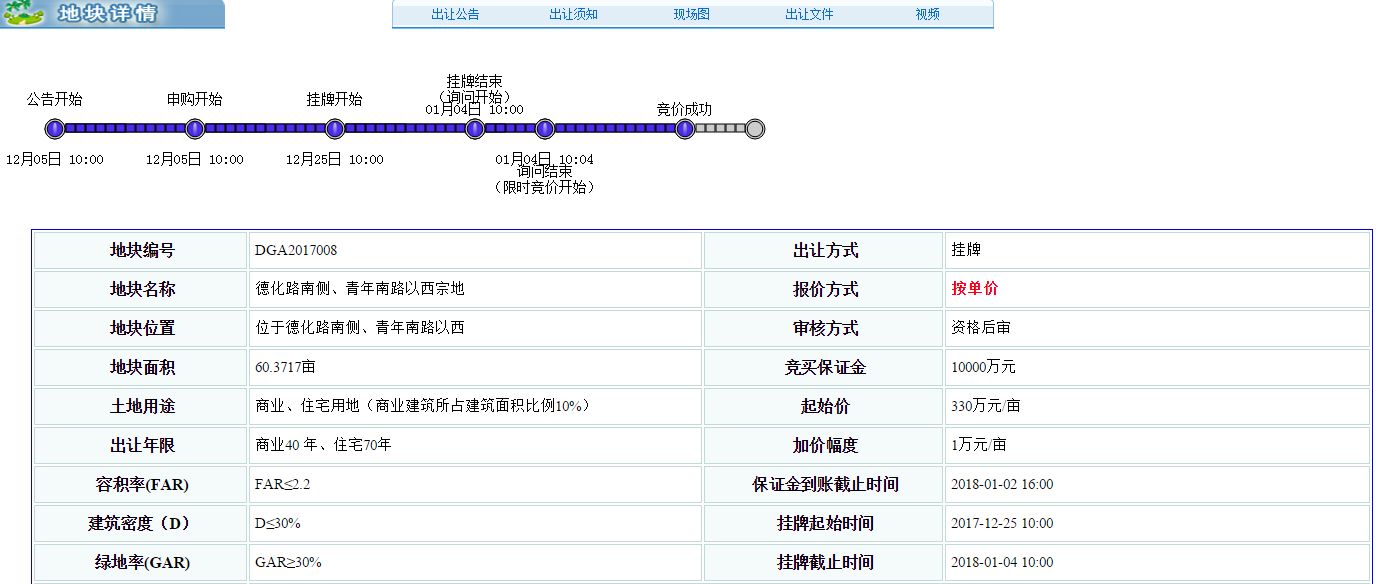1377x584 pixels.
Task: Click the 60.3717亩 area value
Action: pyautogui.click(x=290, y=367)
